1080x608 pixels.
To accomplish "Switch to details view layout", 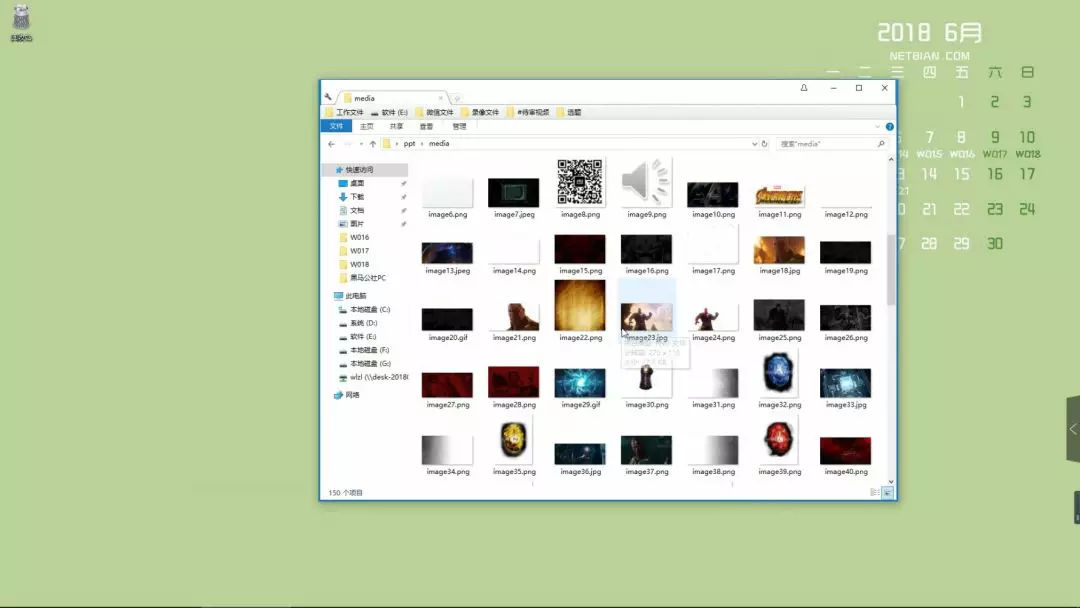I will click(x=874, y=493).
